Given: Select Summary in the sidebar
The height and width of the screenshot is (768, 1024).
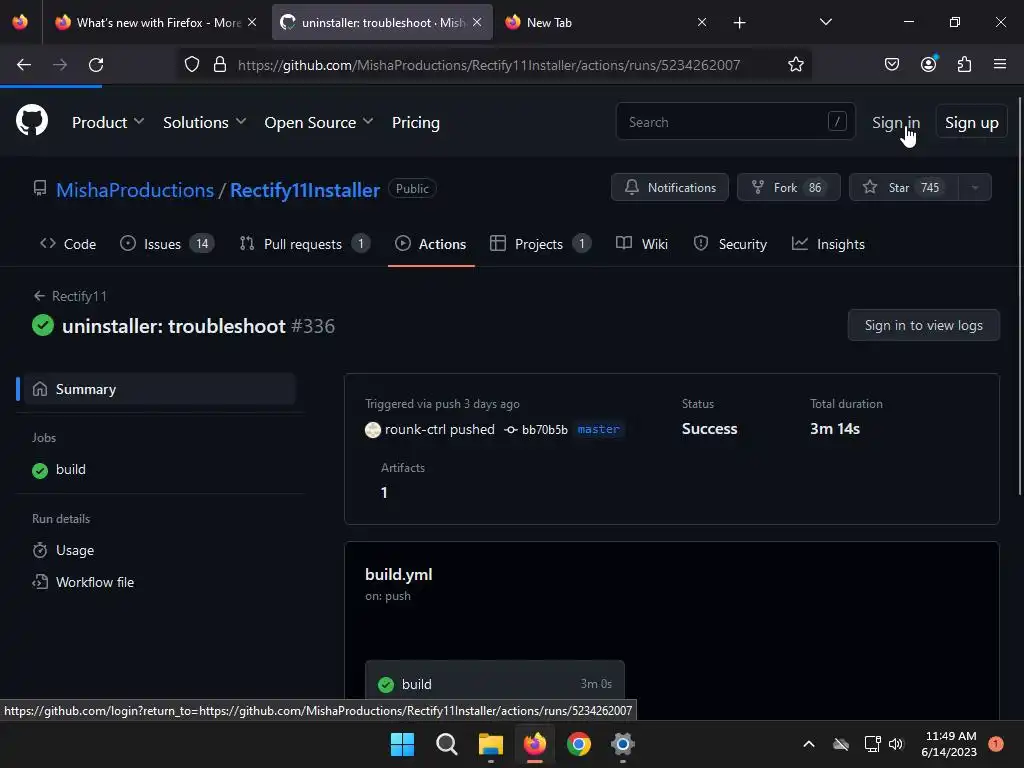Looking at the screenshot, I should (159, 389).
